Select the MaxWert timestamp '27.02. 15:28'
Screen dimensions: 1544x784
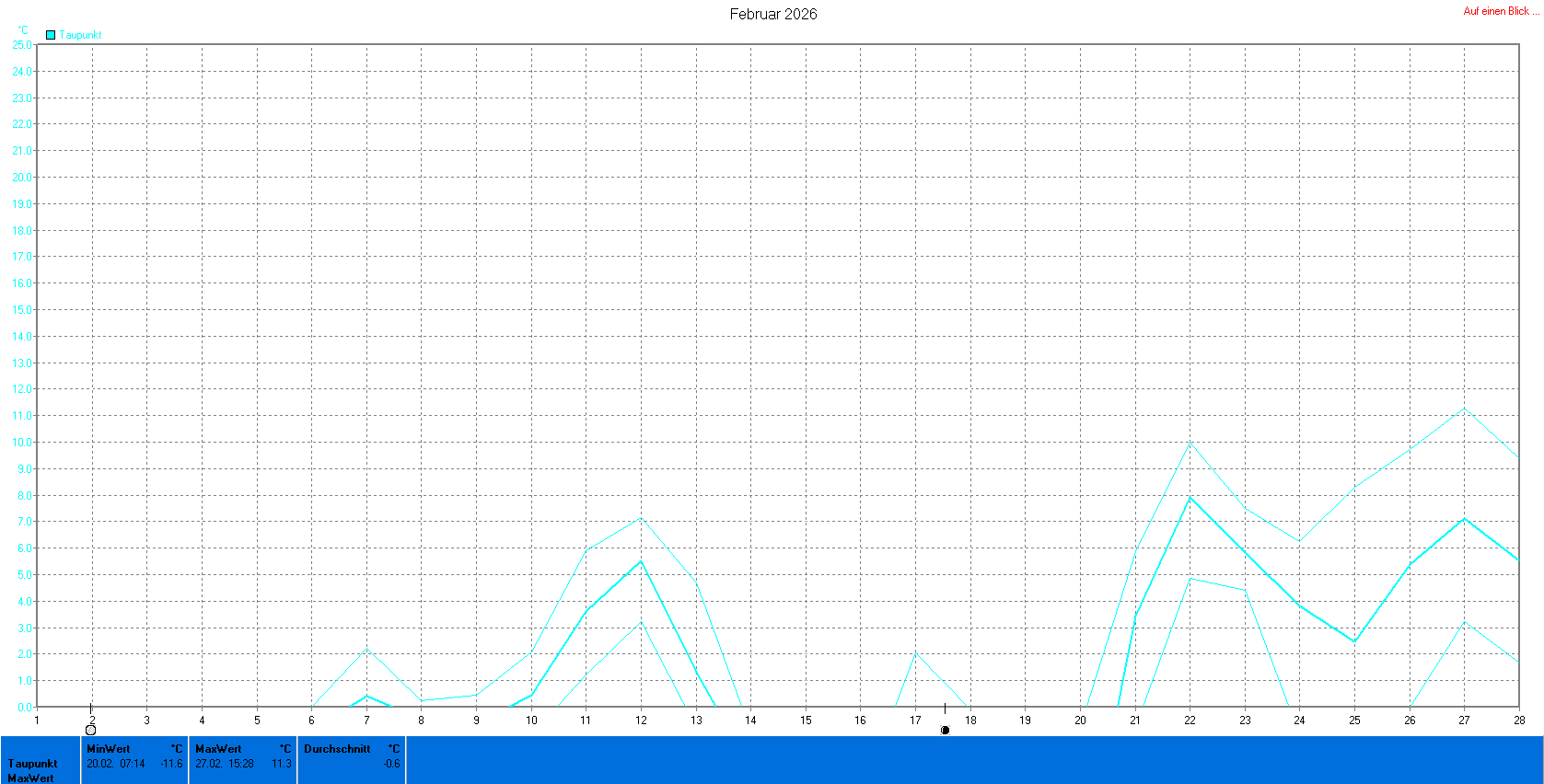click(225, 764)
